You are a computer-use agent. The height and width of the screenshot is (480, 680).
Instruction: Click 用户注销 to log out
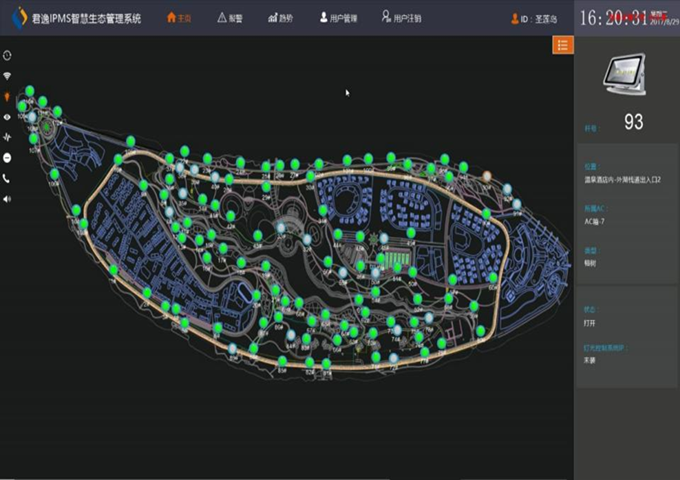click(401, 18)
